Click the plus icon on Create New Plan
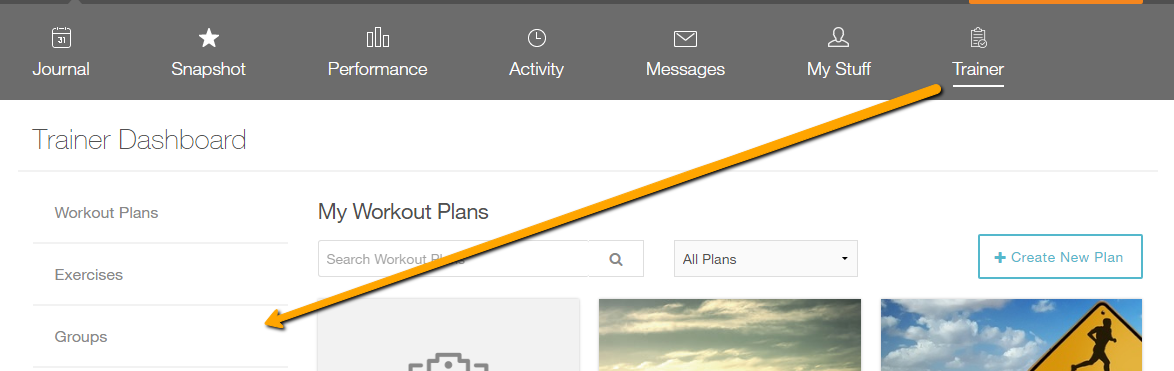Screen dimensions: 1174x371 tap(1000, 257)
